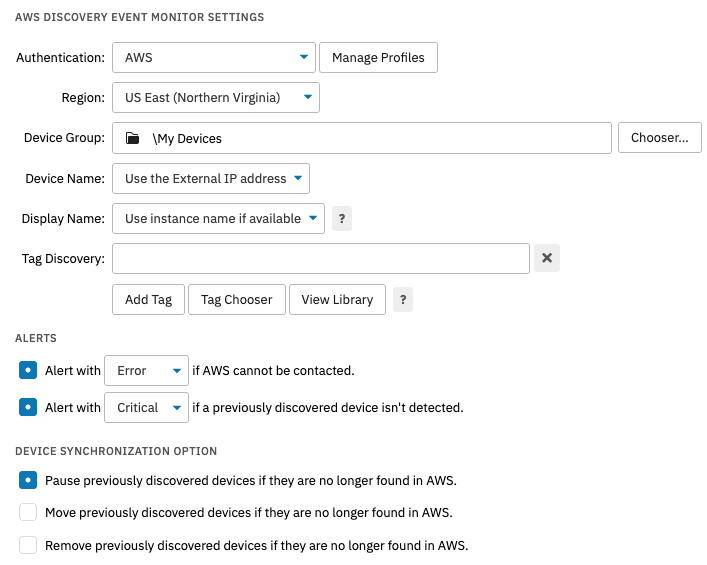Open the Region dropdown
Viewport: 707px width, 565px height.
216,98
